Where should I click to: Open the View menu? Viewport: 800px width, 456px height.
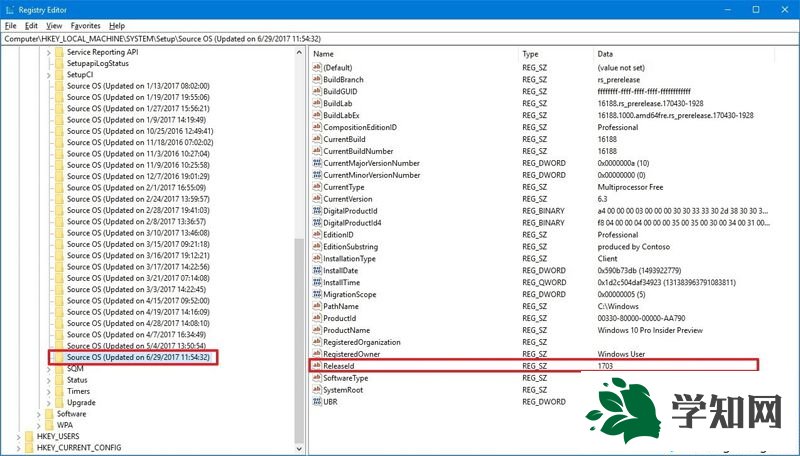tap(54, 26)
